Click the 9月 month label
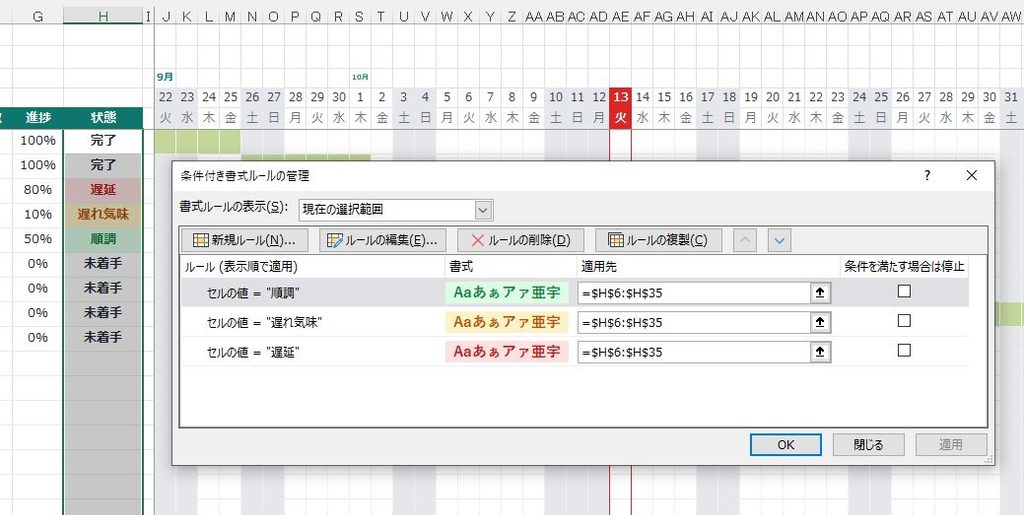Viewport: 1024px width, 515px height. (x=165, y=77)
